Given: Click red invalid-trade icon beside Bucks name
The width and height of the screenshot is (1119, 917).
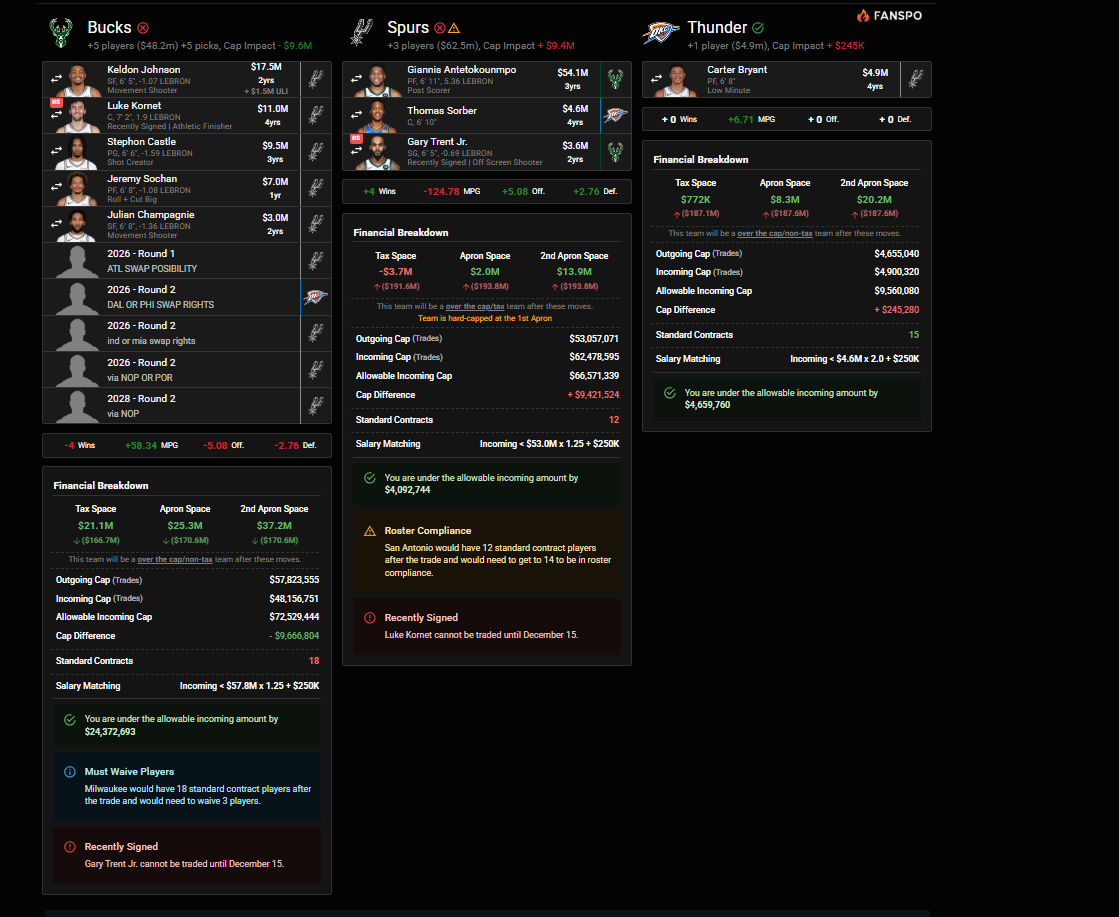Looking at the screenshot, I should coord(143,28).
